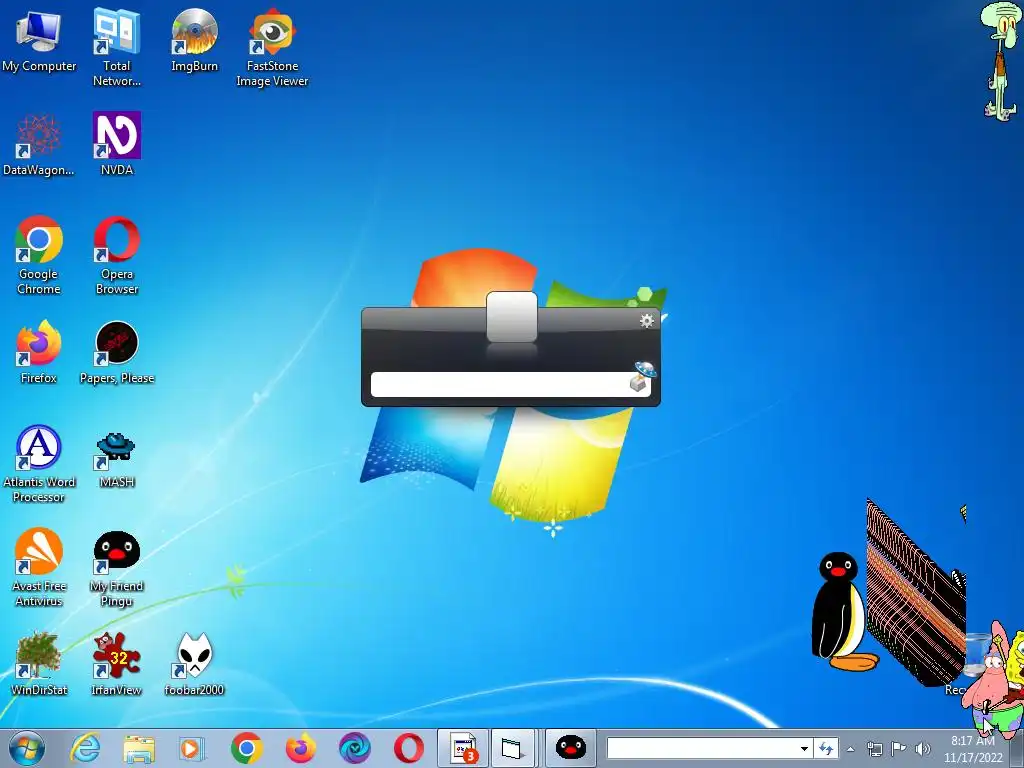Open the Action Center flag tray icon
Screen dimensions: 1024x768
point(899,749)
